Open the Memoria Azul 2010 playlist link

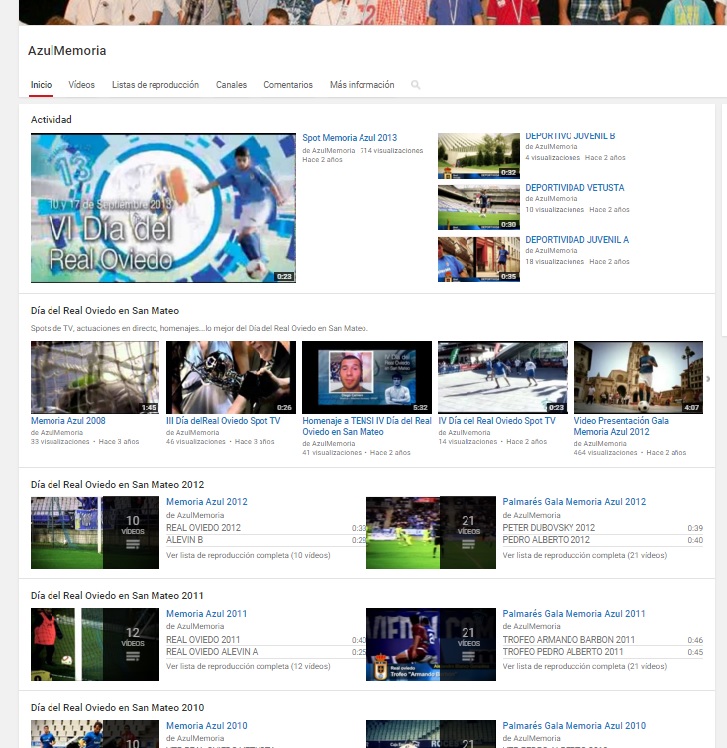207,726
